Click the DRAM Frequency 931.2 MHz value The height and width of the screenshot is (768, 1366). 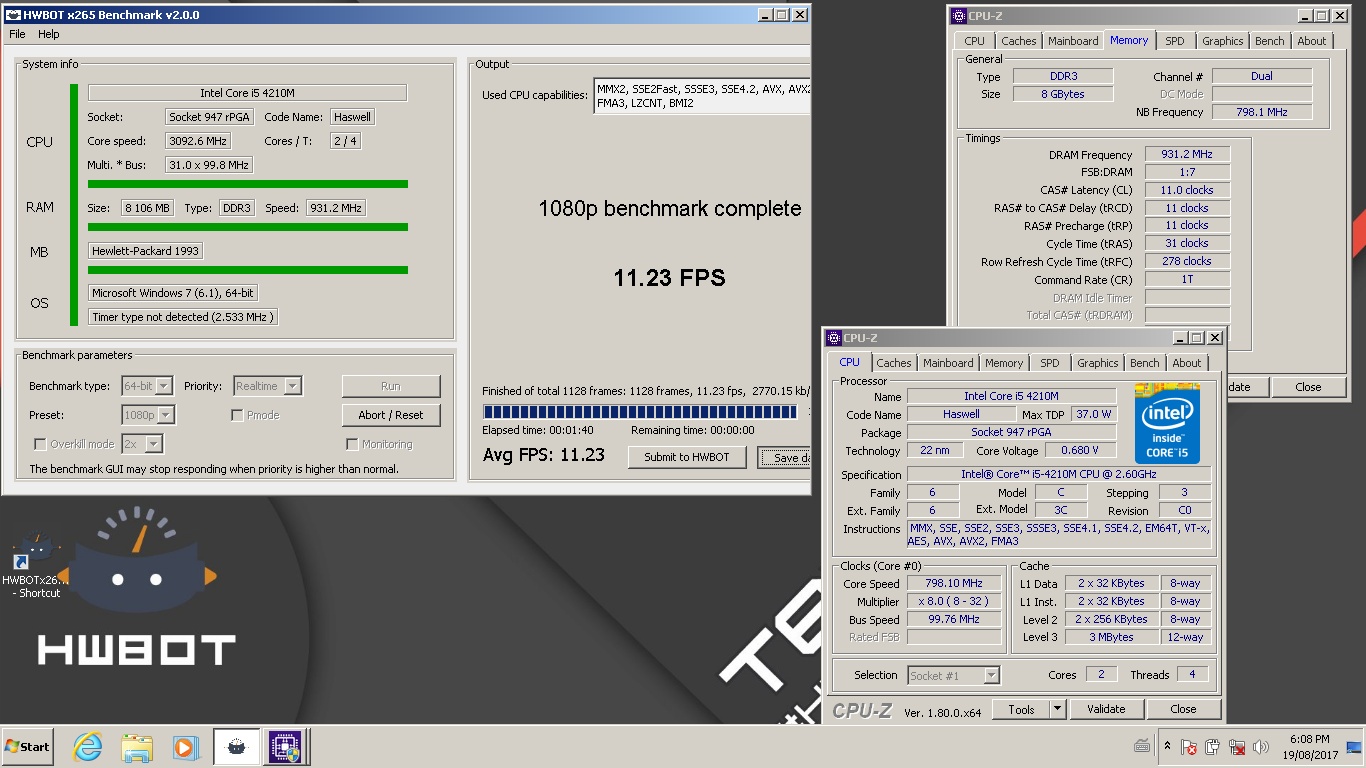(x=1187, y=154)
